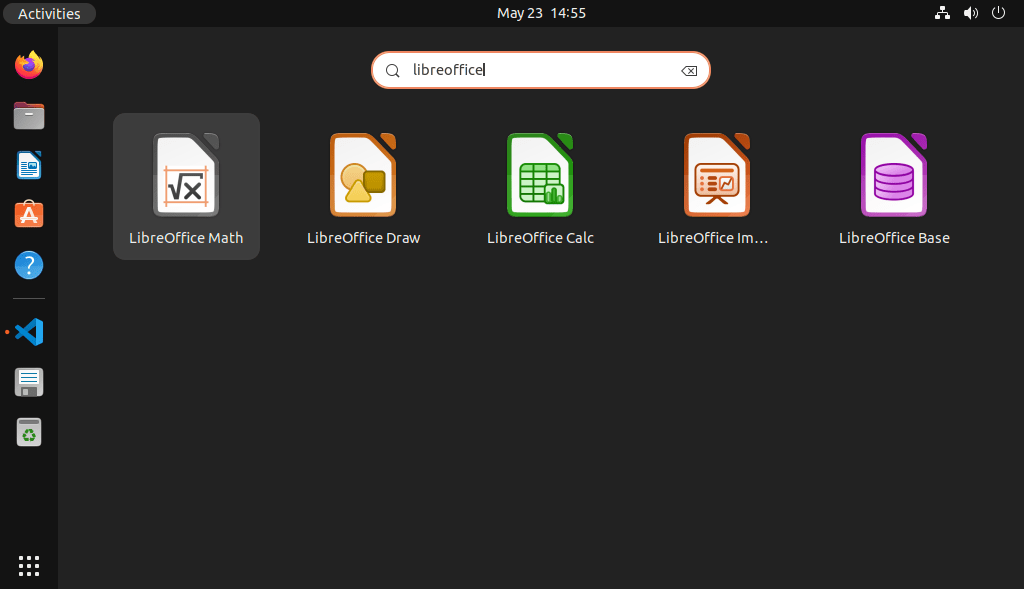Open LibreOffice Impress

(716, 186)
